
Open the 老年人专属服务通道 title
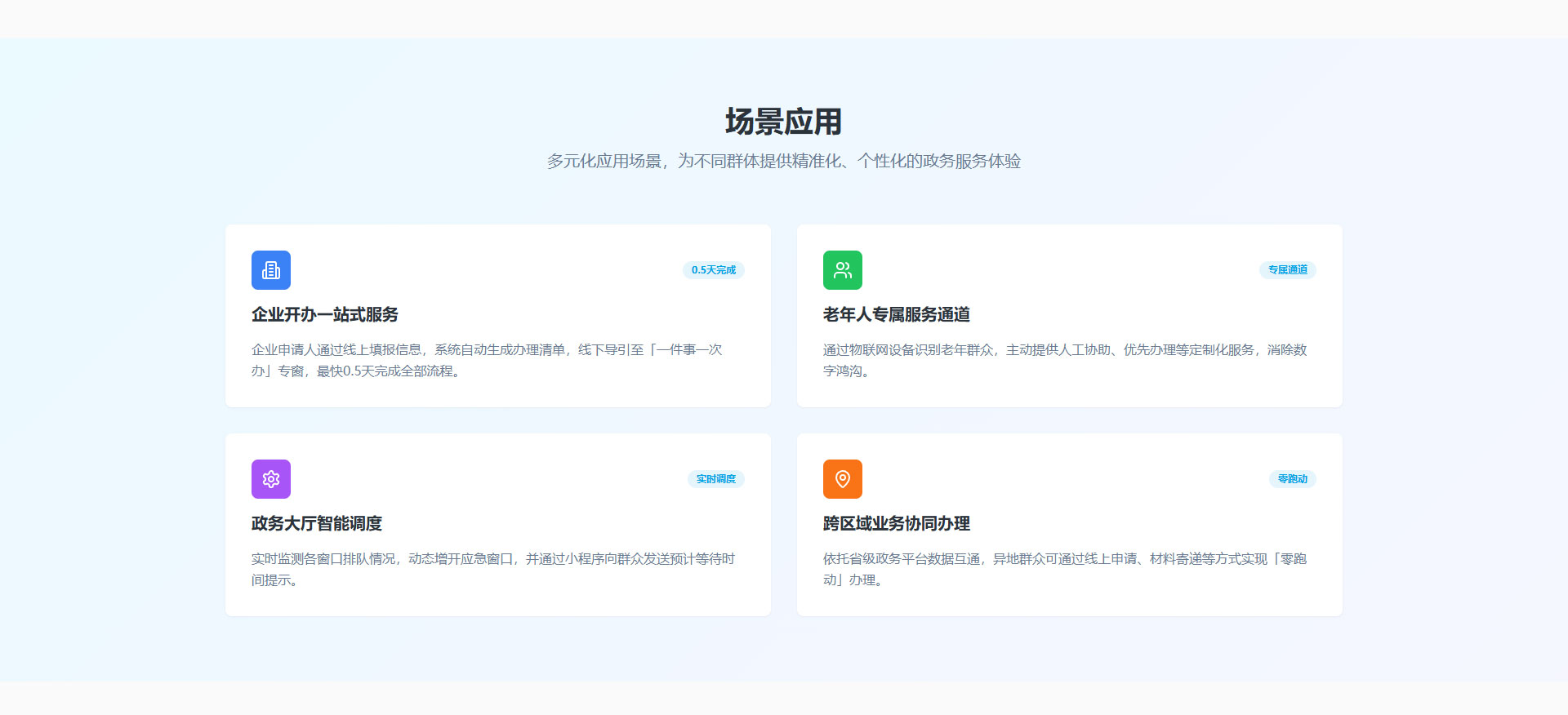(x=897, y=314)
